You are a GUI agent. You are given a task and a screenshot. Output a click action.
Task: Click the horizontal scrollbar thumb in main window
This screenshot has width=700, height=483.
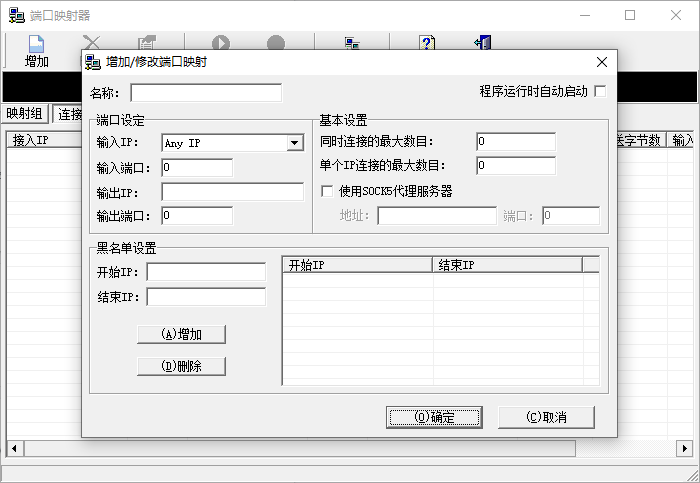(x=300, y=448)
